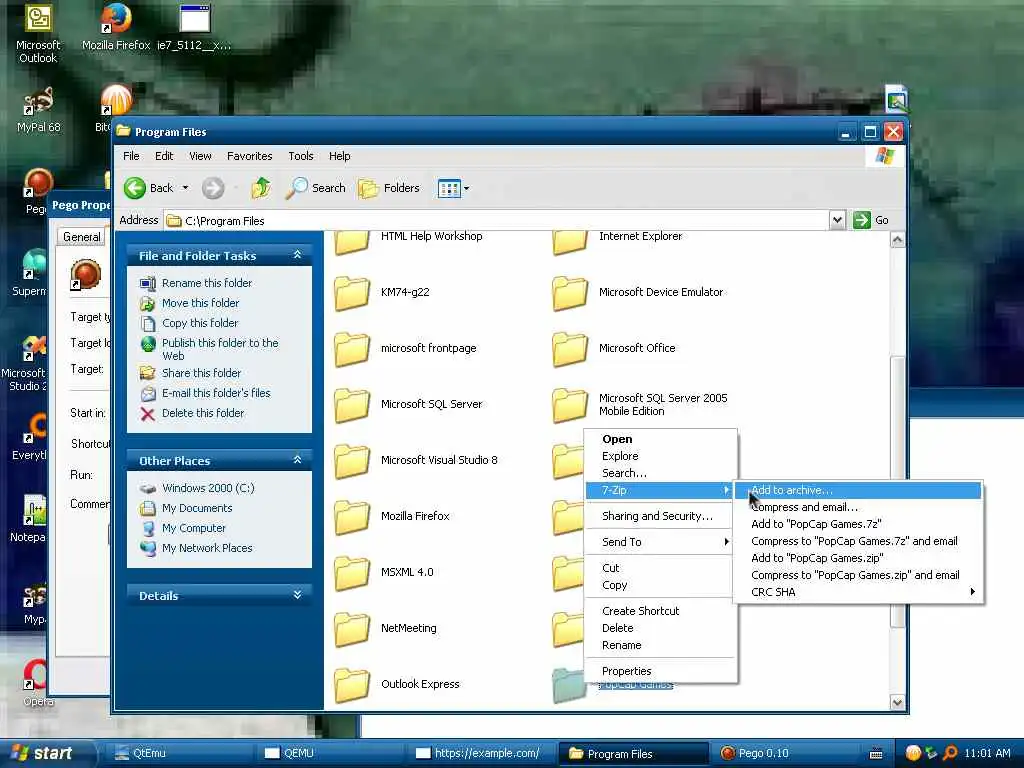Expand the Details panel
This screenshot has width=1024, height=768.
[x=297, y=595]
